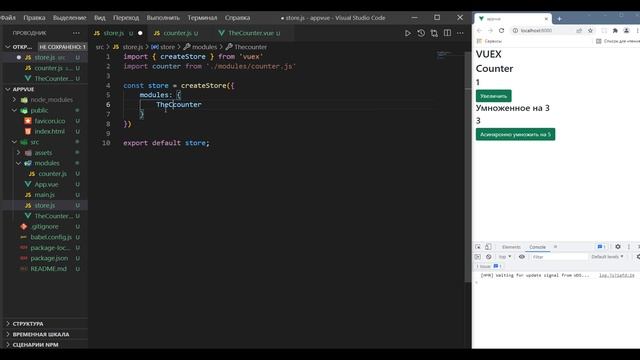This screenshot has height=360, width=640.
Task: Open the Вид menu
Action: click(x=100, y=18)
